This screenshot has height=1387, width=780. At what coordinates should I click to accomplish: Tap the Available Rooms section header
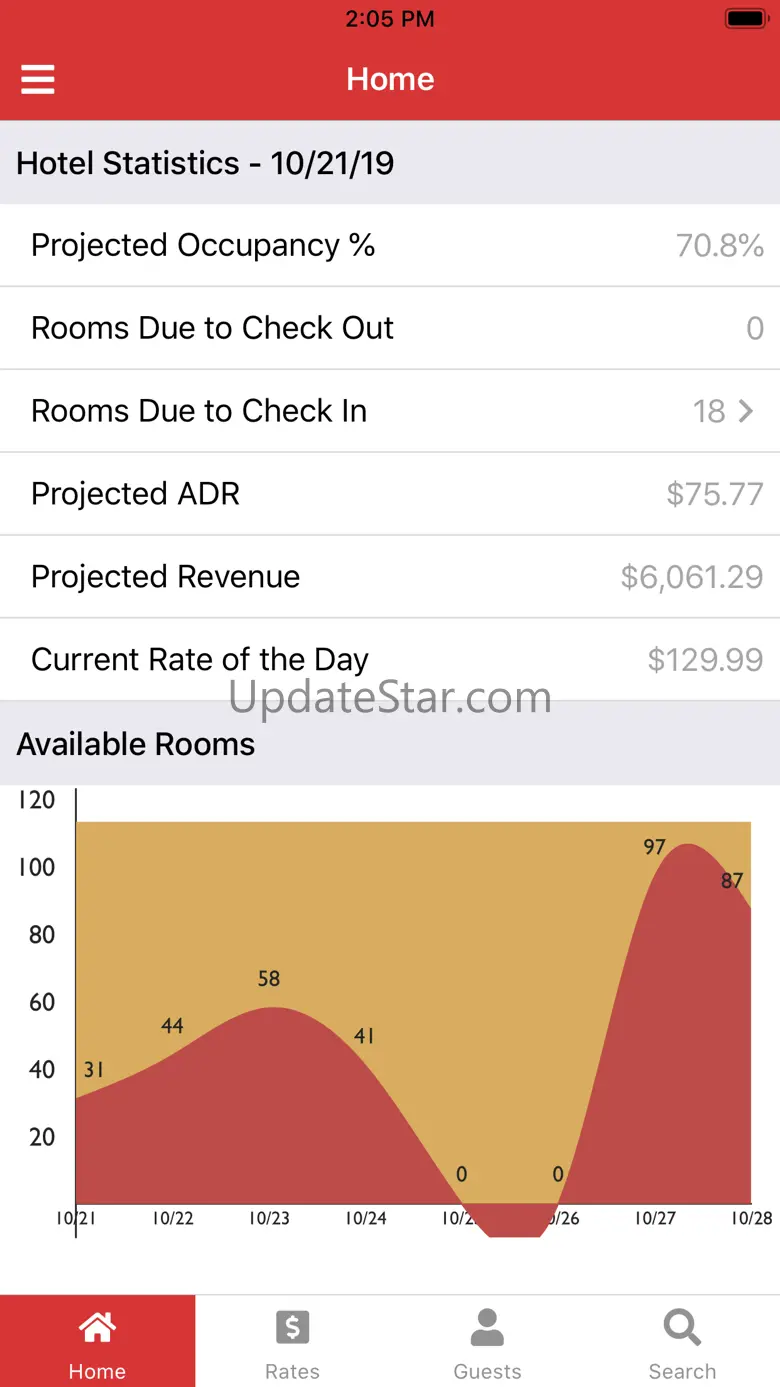pyautogui.click(x=136, y=744)
